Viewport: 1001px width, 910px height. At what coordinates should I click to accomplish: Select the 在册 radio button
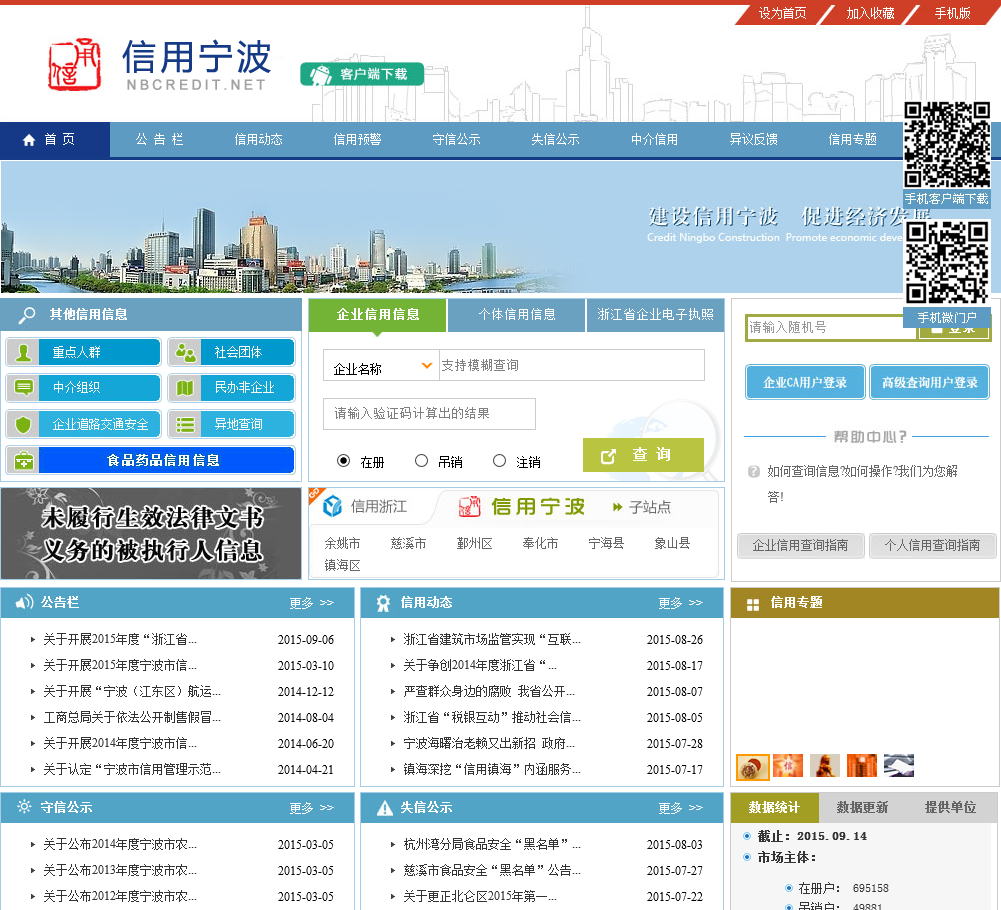pyautogui.click(x=343, y=460)
